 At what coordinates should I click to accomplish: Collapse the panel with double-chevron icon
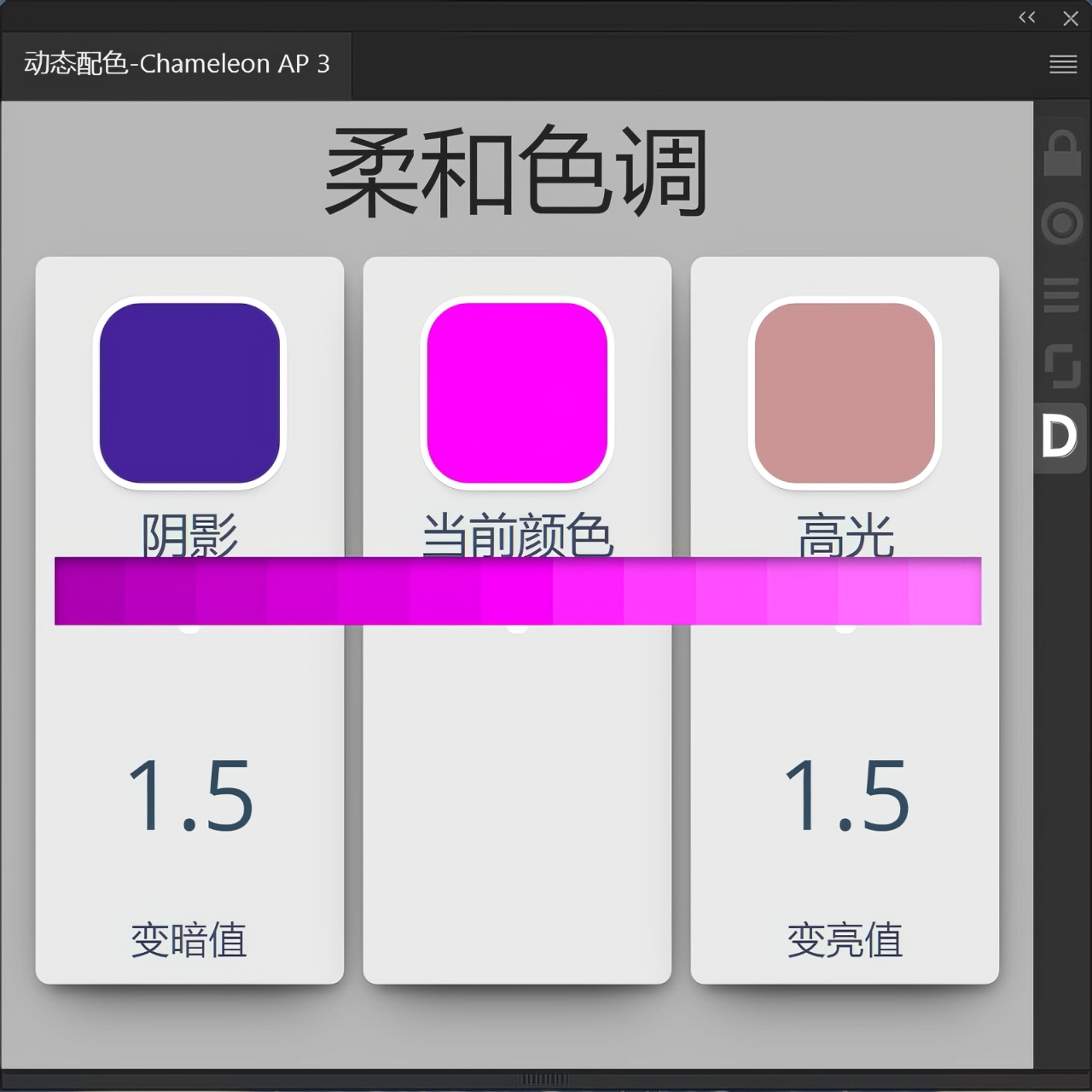point(1026,18)
